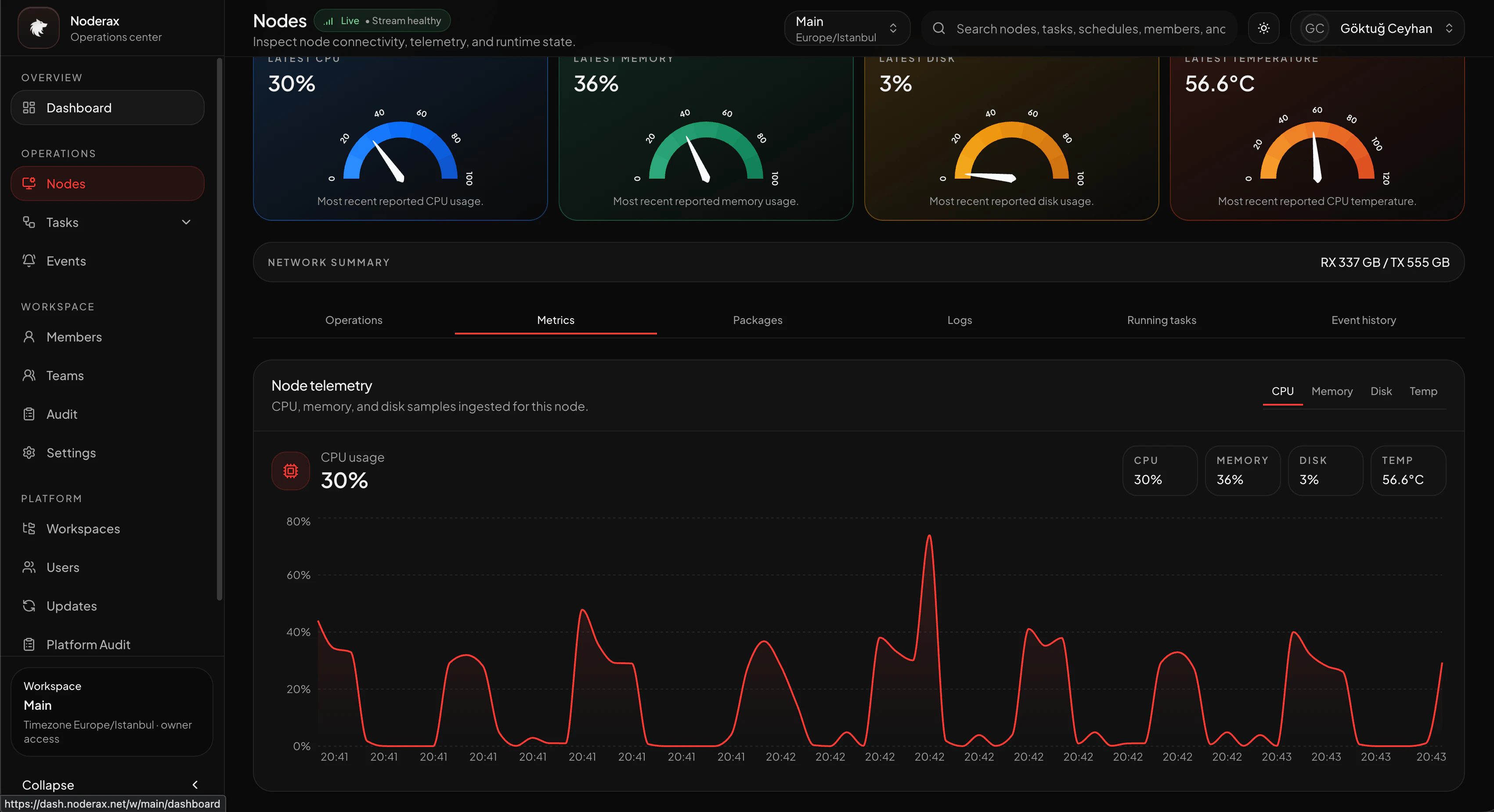Switch telemetry chart to Memory
This screenshot has height=812, width=1494.
(1332, 391)
